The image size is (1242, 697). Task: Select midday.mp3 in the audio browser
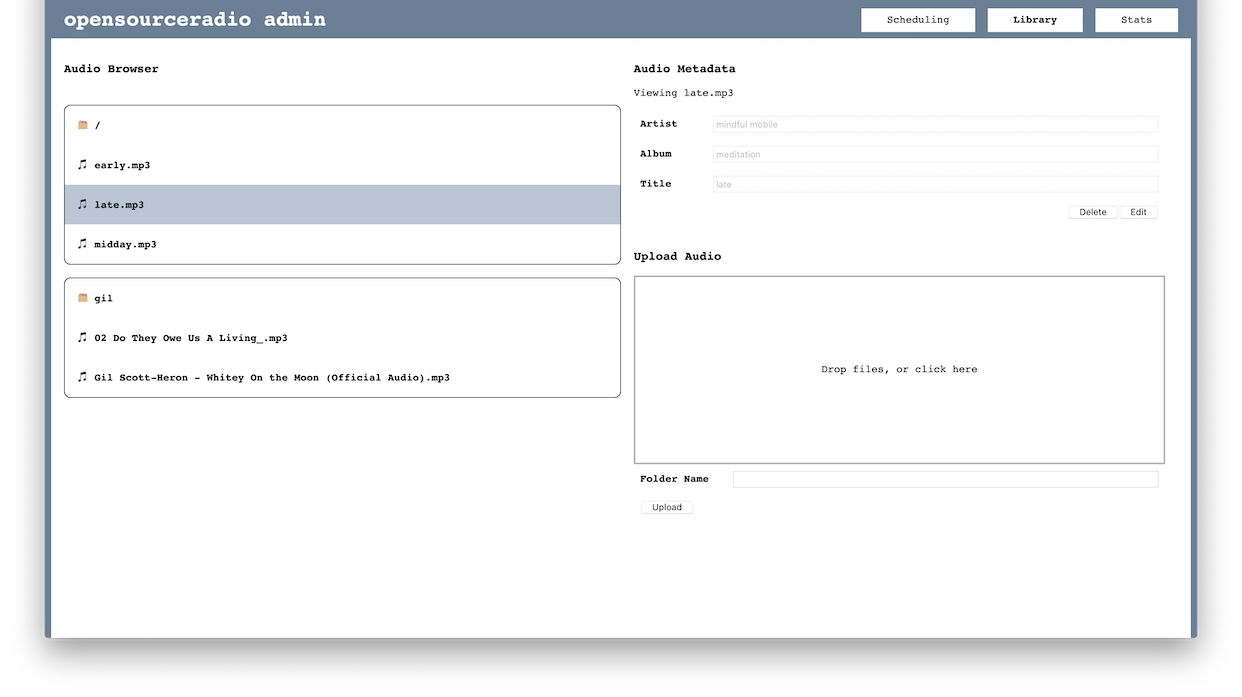pos(342,244)
